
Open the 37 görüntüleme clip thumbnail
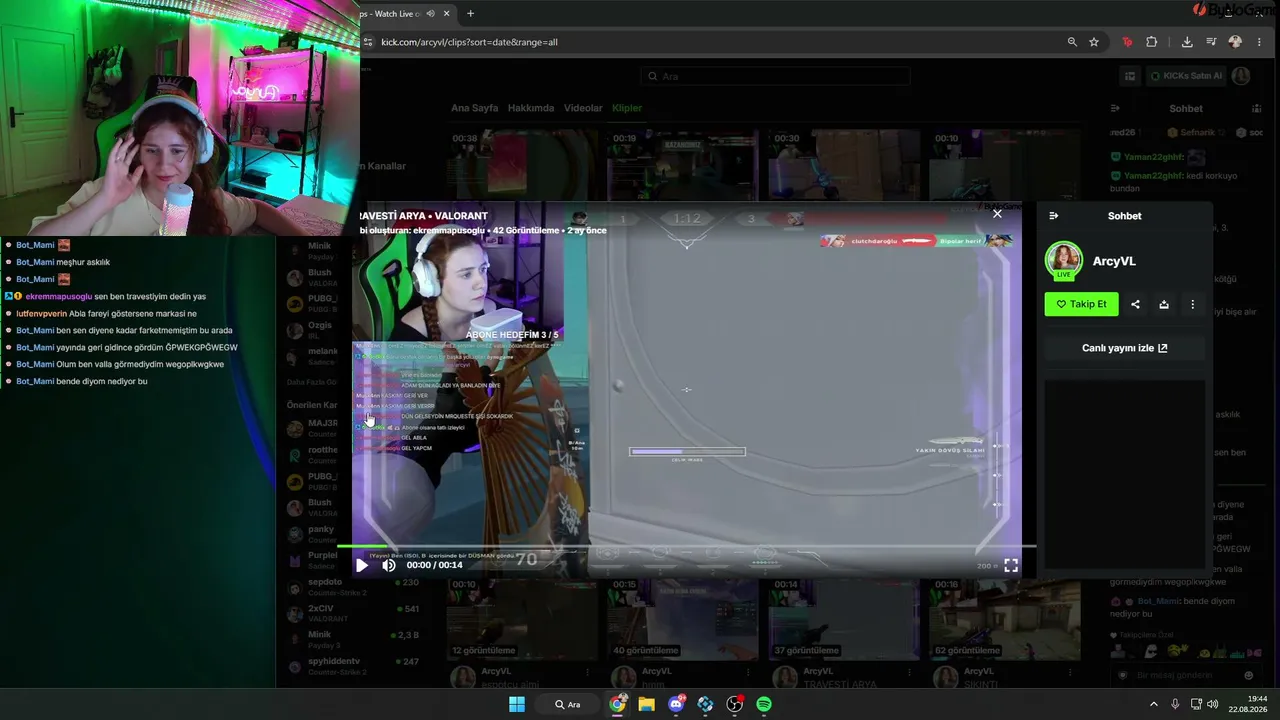[843, 618]
